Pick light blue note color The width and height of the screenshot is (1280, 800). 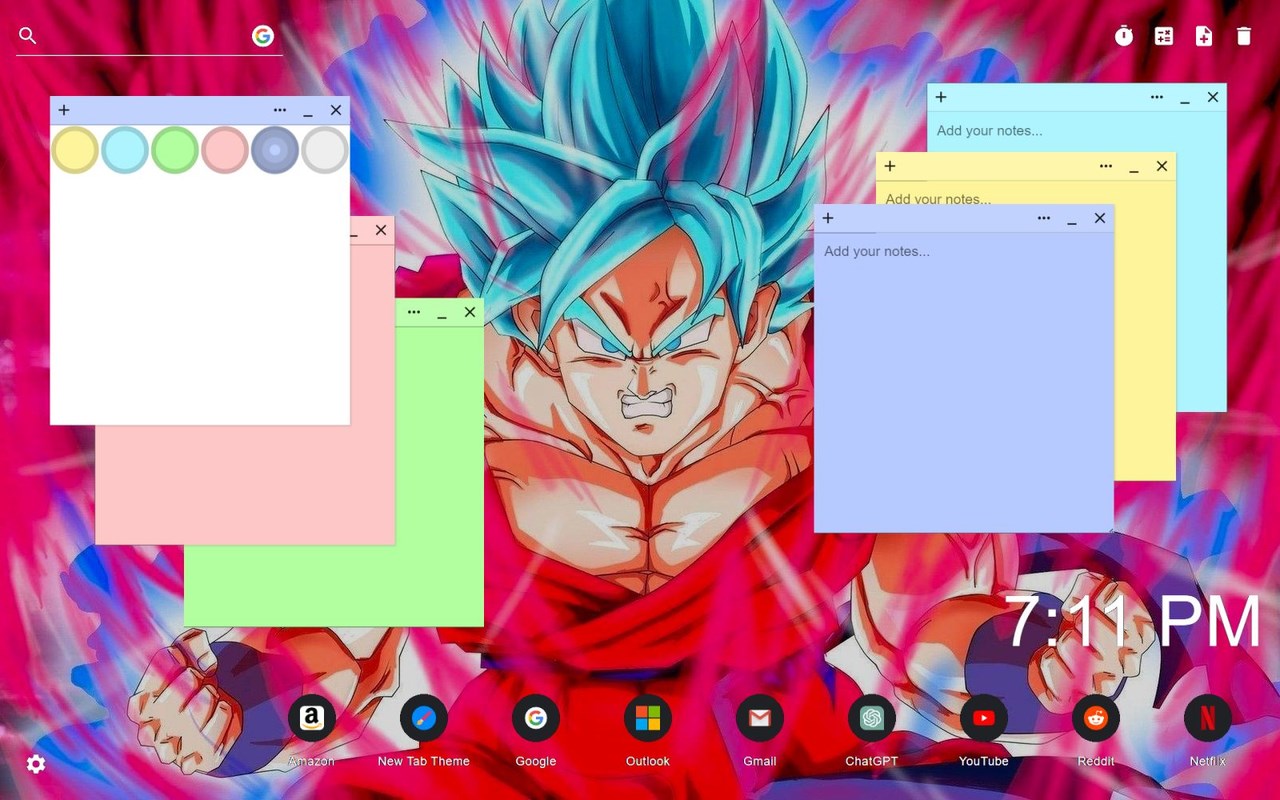tap(125, 150)
